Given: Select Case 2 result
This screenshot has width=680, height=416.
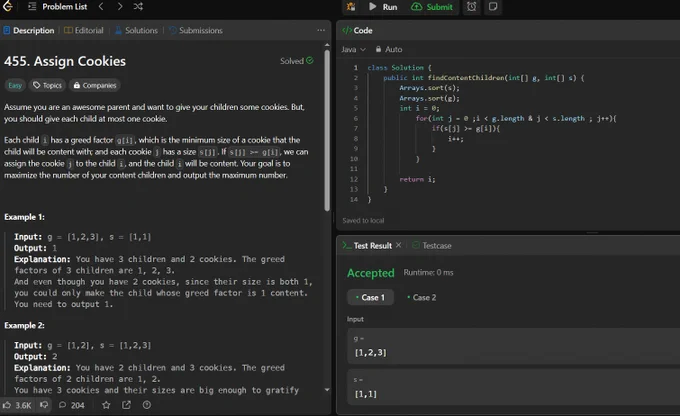Looking at the screenshot, I should [422, 298].
